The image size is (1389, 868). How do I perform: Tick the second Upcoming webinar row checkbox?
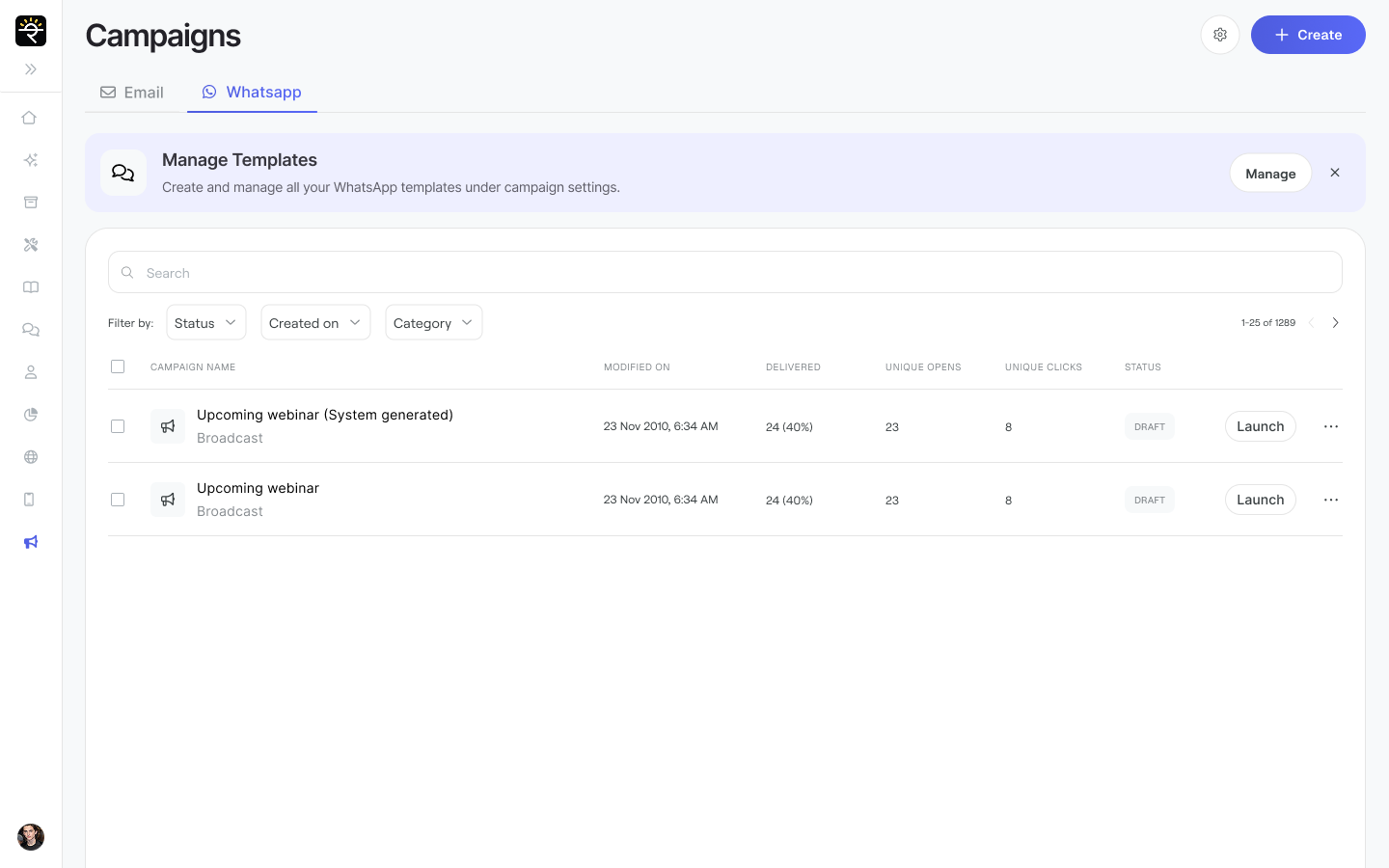point(118,500)
